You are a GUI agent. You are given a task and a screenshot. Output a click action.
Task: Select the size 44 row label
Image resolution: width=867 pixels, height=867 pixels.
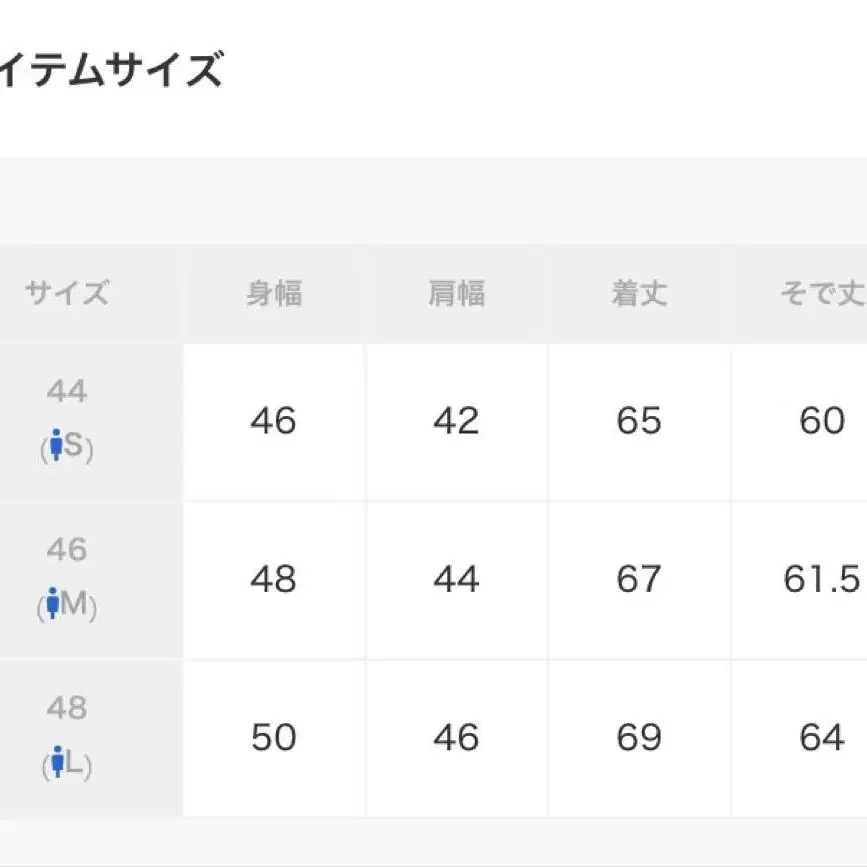(67, 391)
